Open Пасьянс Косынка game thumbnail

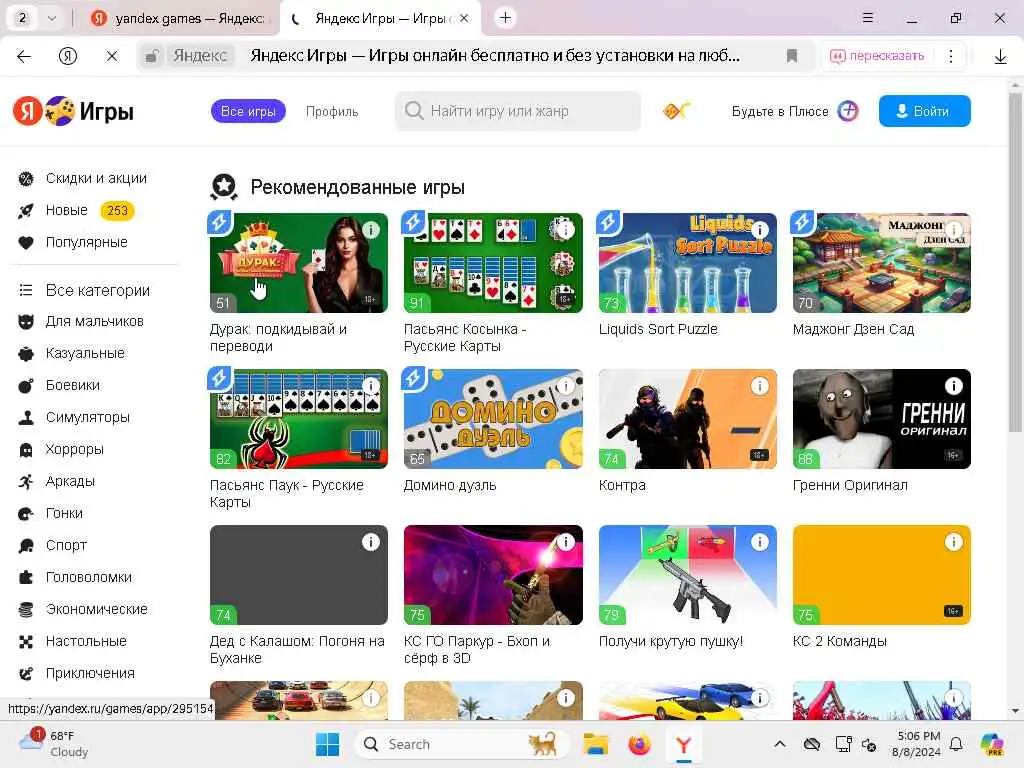[493, 263]
